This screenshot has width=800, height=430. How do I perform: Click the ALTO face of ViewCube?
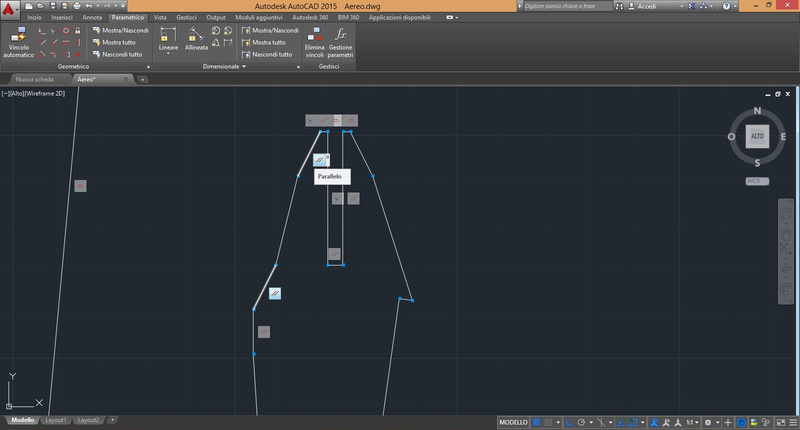pyautogui.click(x=757, y=136)
